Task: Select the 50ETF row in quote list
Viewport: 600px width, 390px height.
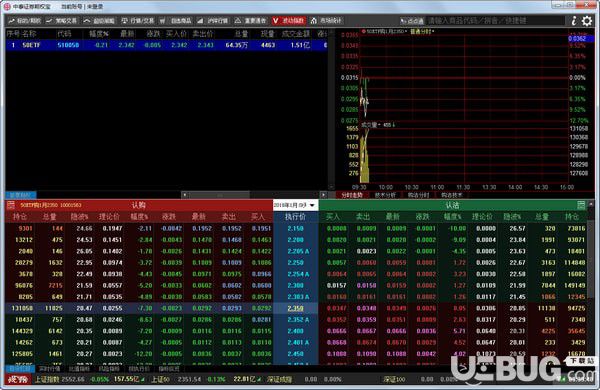Action: click(166, 45)
